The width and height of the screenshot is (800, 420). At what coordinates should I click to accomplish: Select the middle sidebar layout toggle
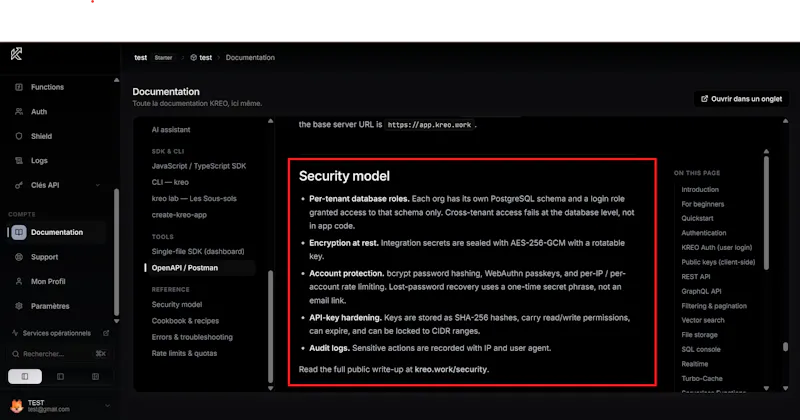click(60, 377)
